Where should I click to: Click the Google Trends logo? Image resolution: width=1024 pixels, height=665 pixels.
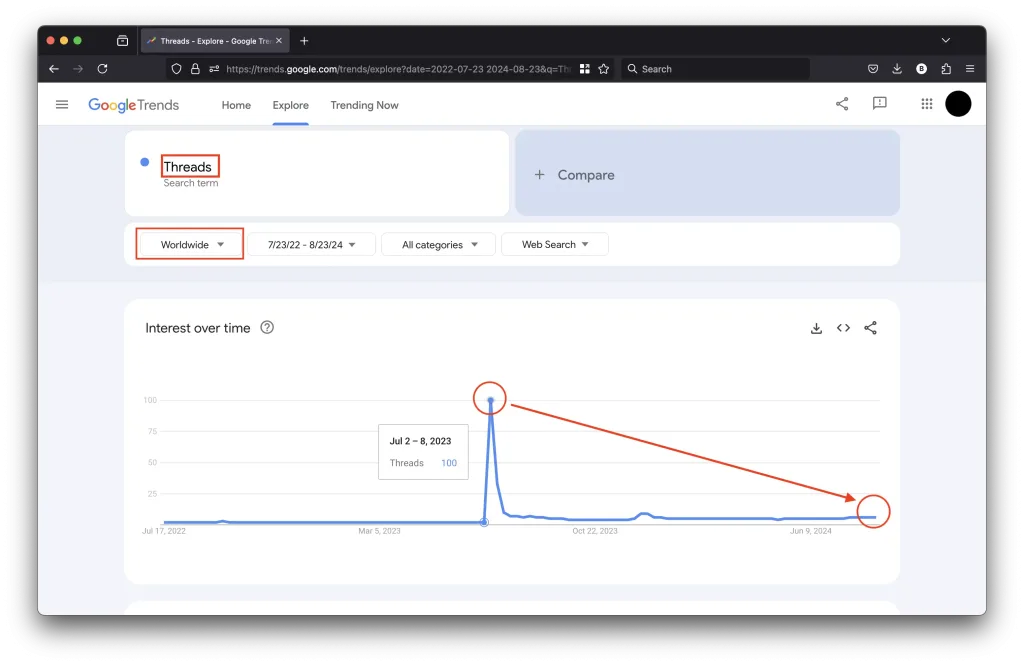click(133, 105)
